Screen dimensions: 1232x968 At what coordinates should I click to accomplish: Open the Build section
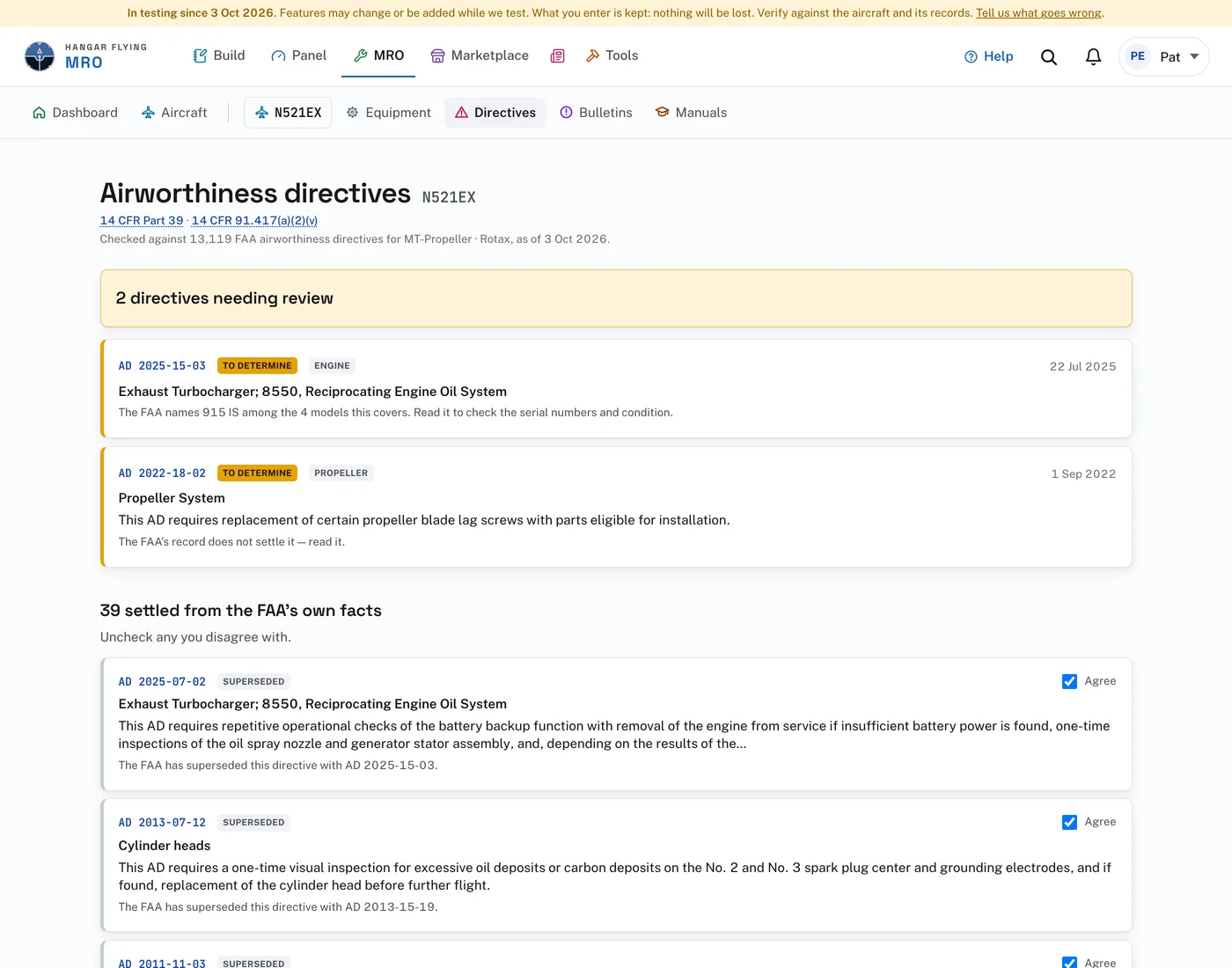[x=219, y=55]
